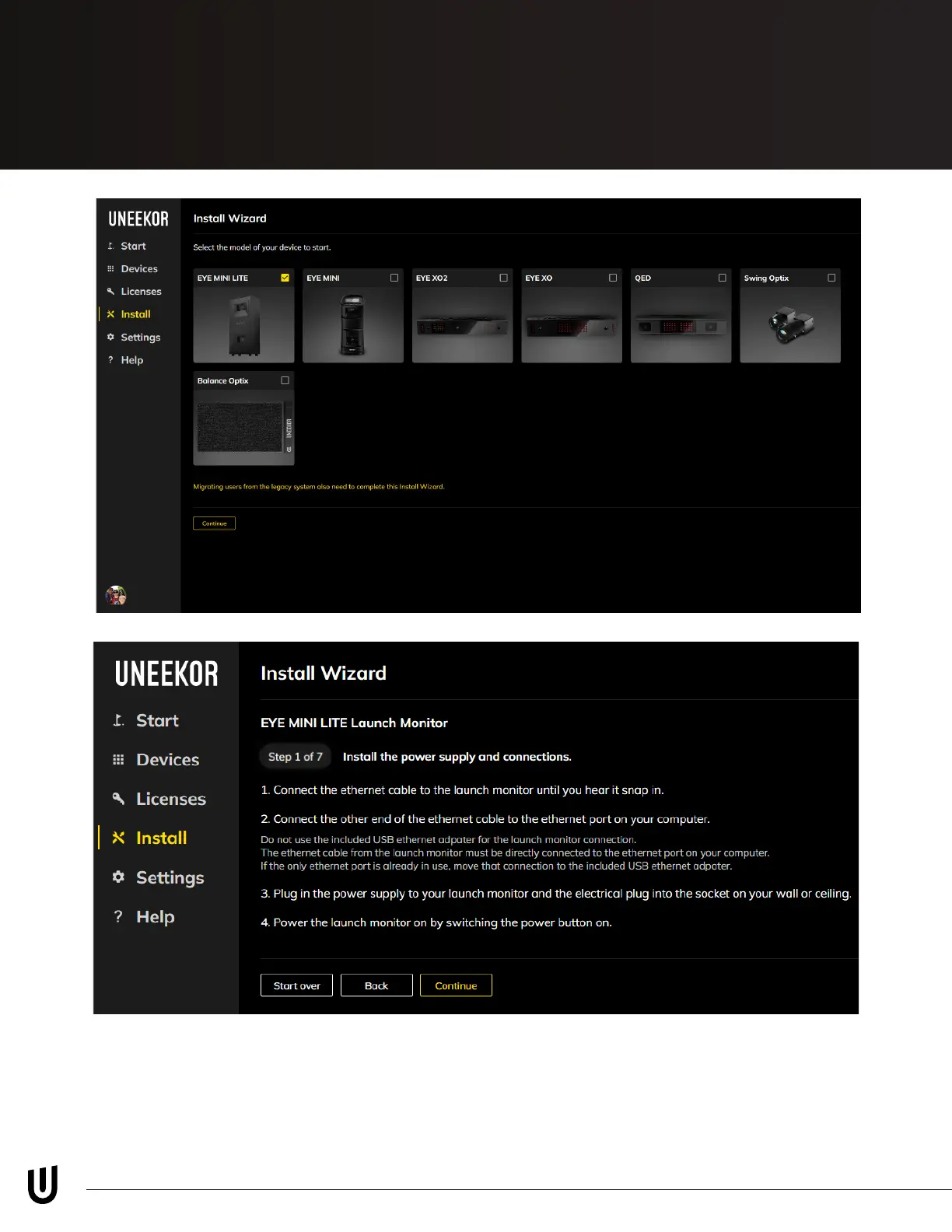Go to Settings in the lower sidebar
This screenshot has width=952, height=1232.
coord(170,877)
